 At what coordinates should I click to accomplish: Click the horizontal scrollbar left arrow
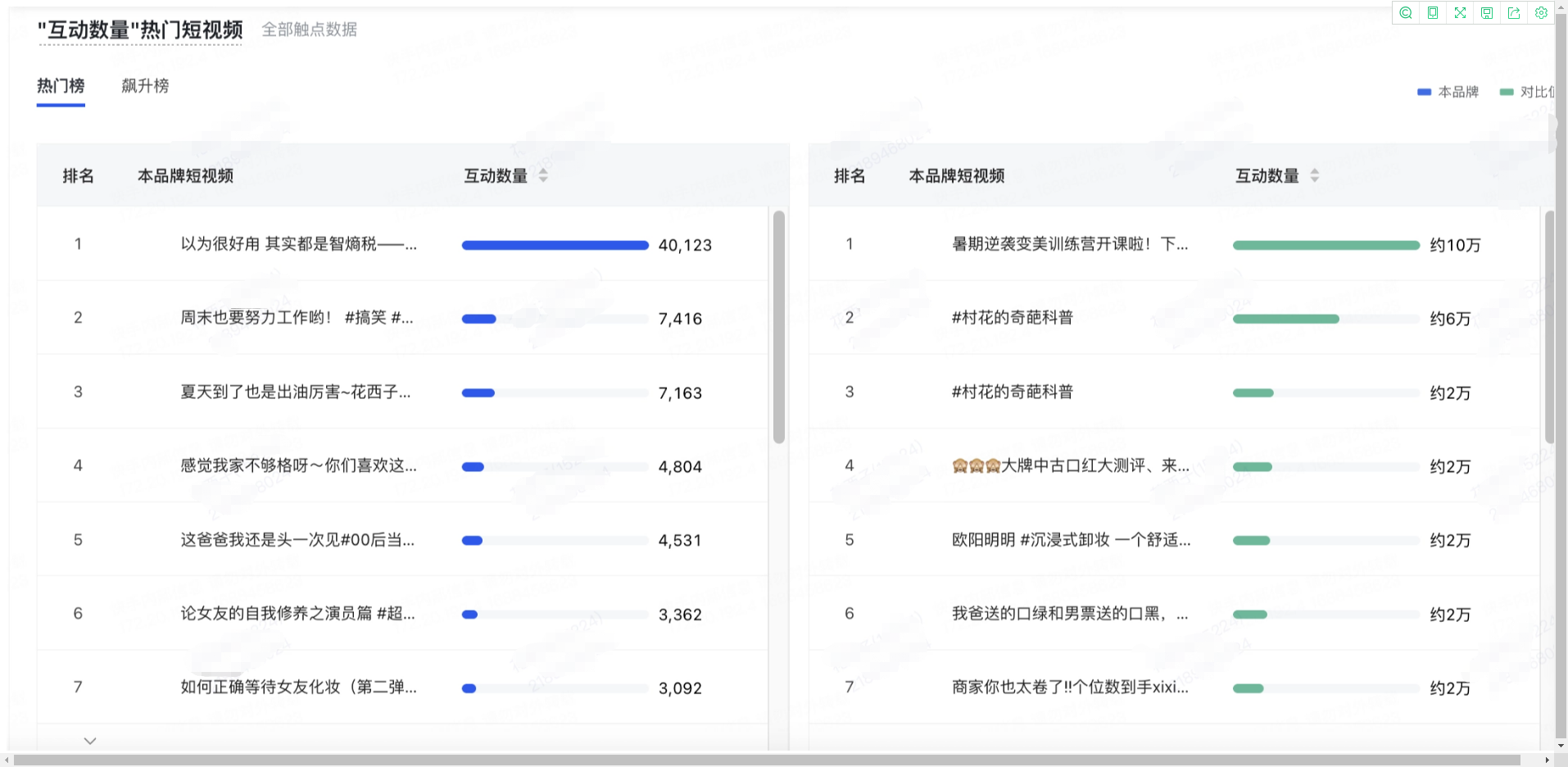pyautogui.click(x=7, y=760)
